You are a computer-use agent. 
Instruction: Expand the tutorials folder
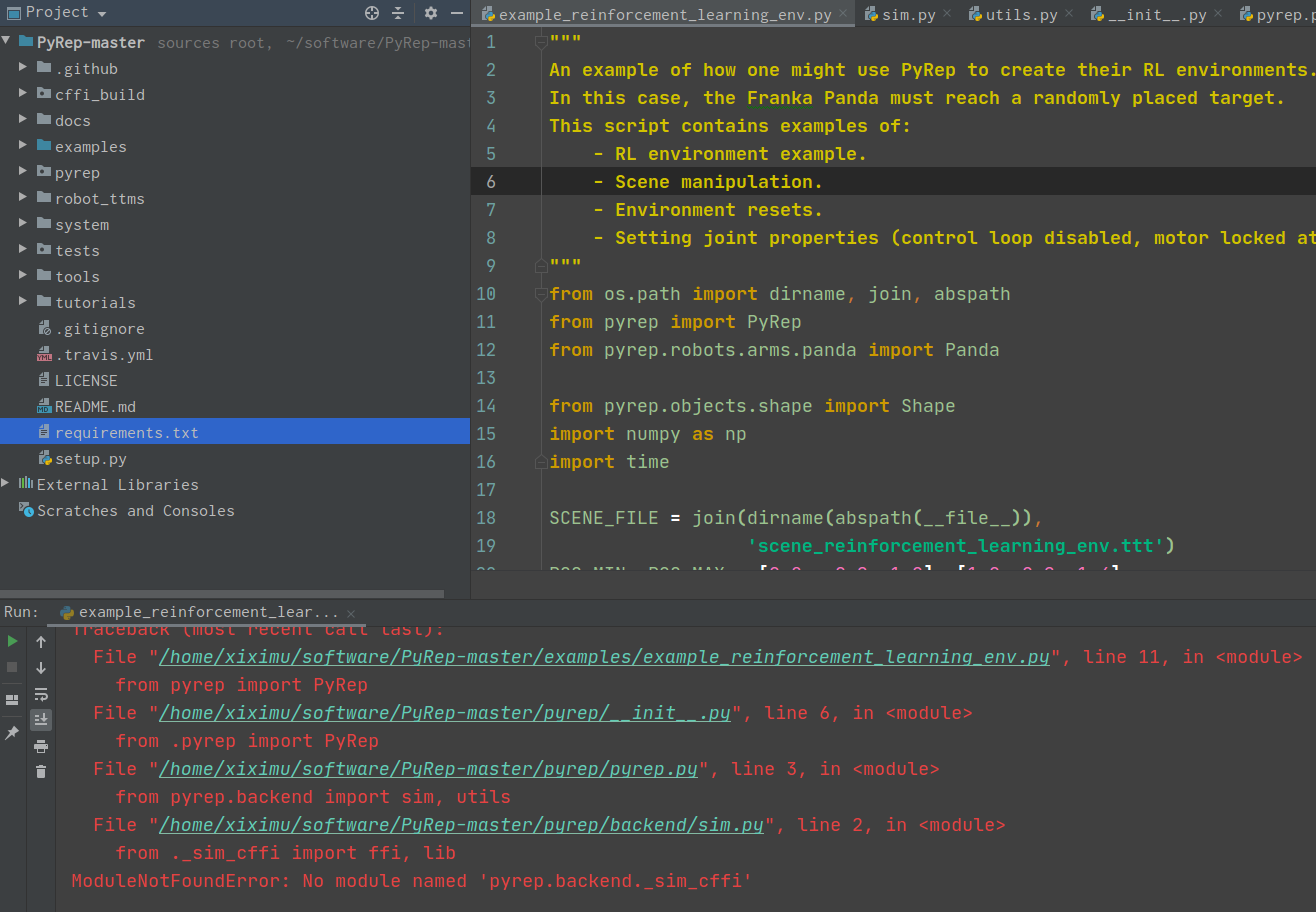(x=22, y=302)
